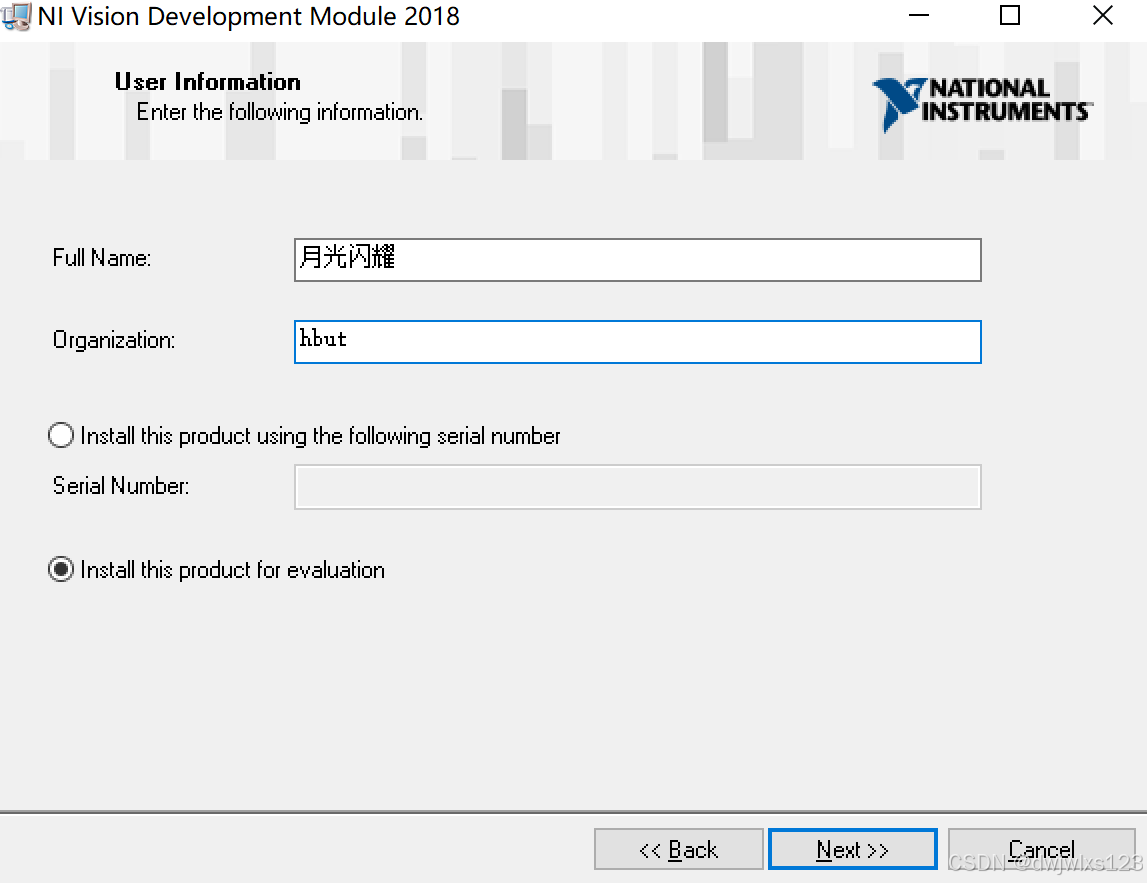
Task: Select "Install this product using the following serial number"
Action: pyautogui.click(x=60, y=435)
